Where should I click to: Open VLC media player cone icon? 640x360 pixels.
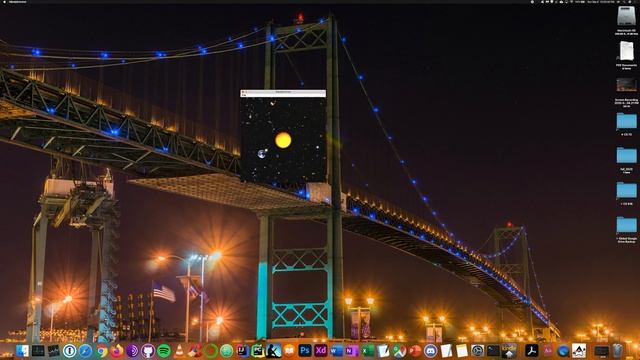coord(179,351)
